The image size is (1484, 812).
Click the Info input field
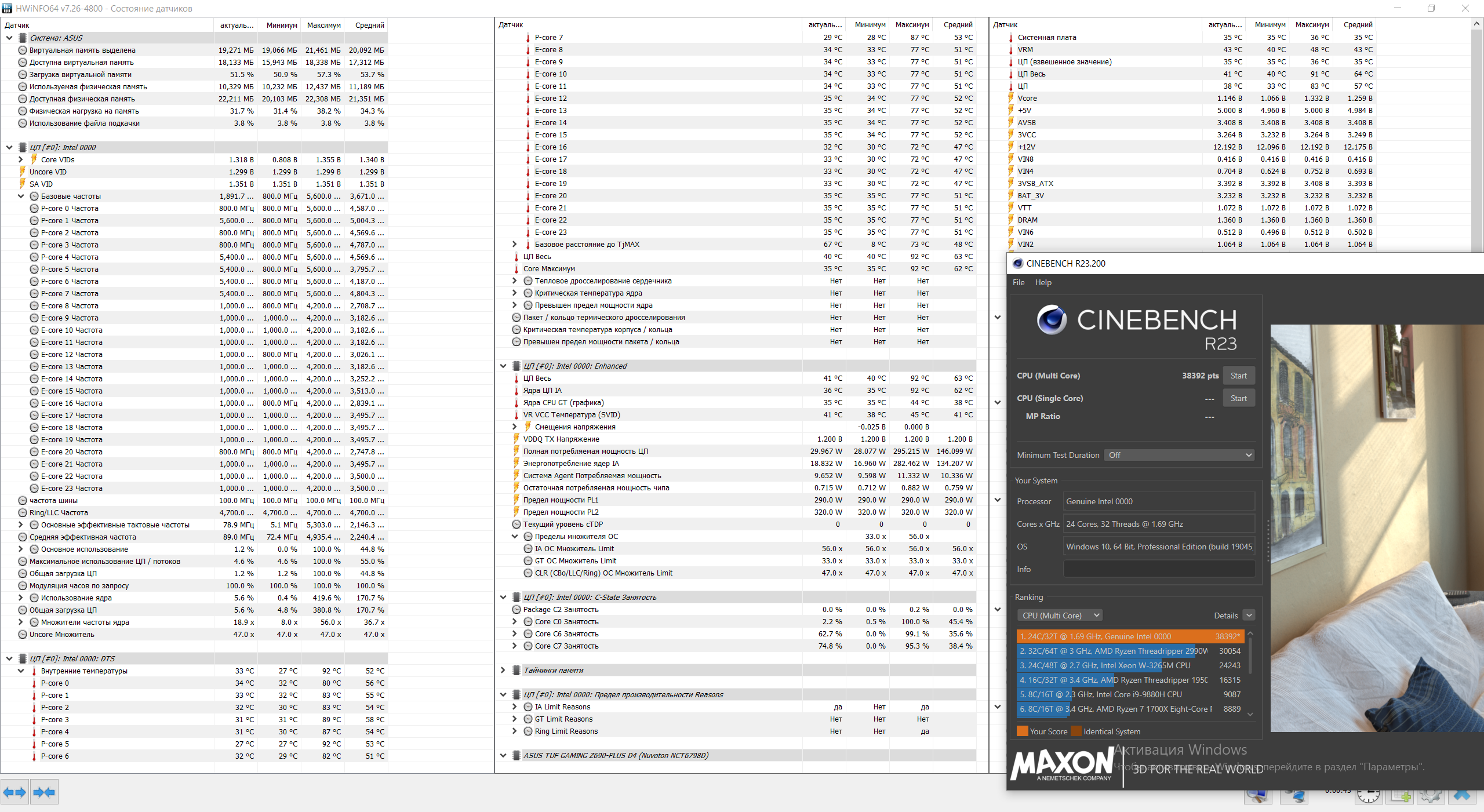(x=1159, y=569)
